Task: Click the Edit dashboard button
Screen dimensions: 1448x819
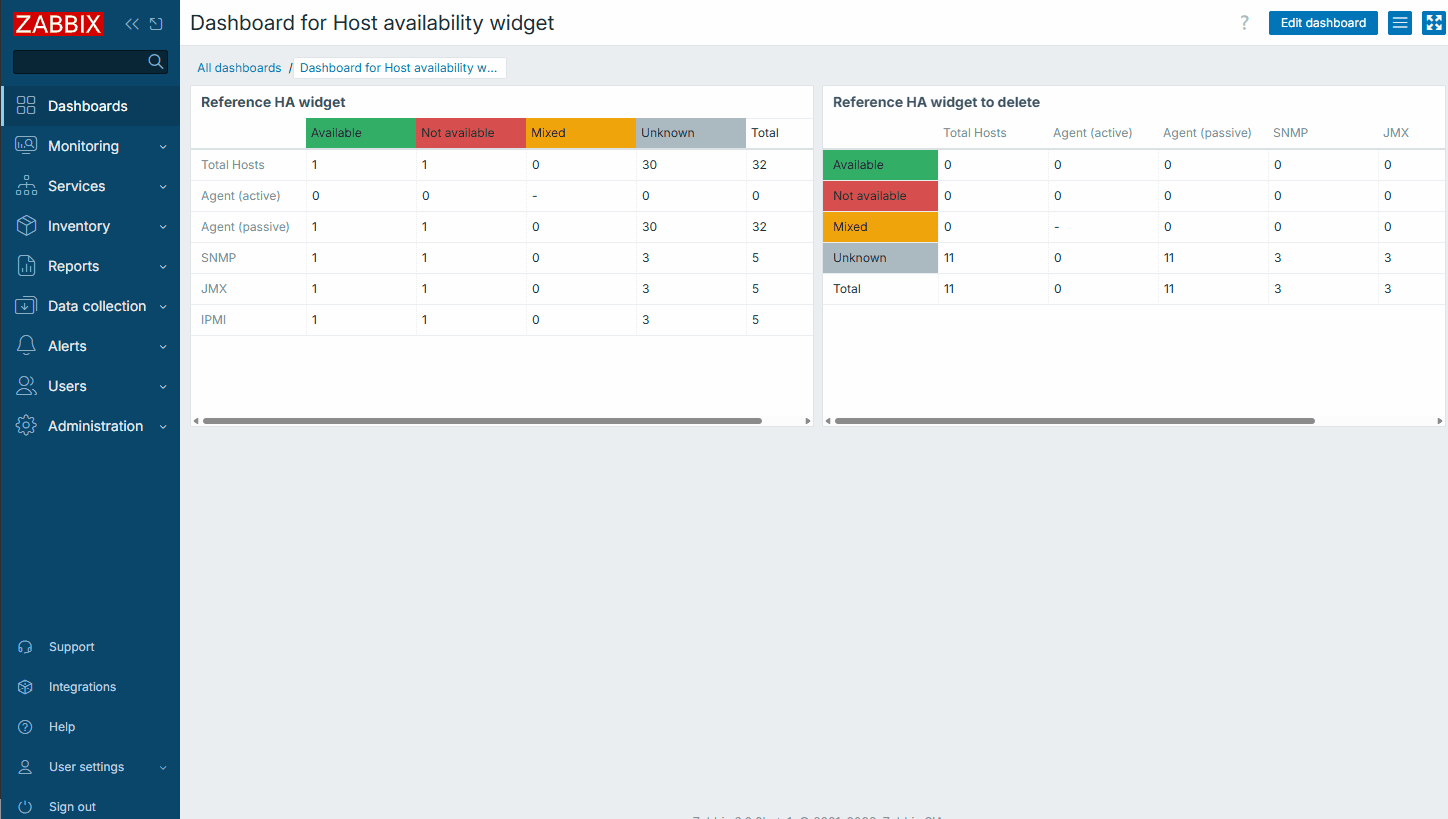Action: pyautogui.click(x=1323, y=23)
